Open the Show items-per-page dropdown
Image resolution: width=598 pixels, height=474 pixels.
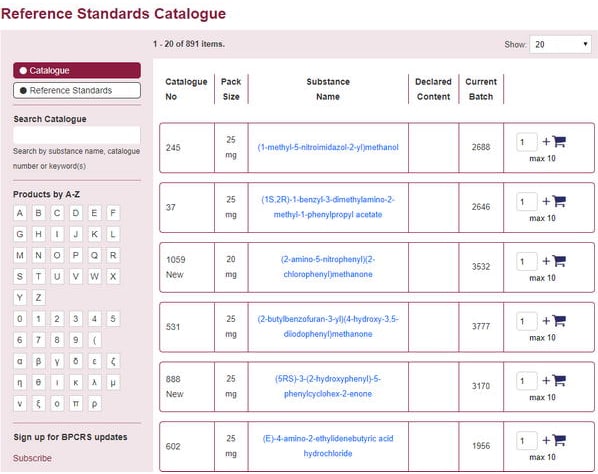(560, 44)
